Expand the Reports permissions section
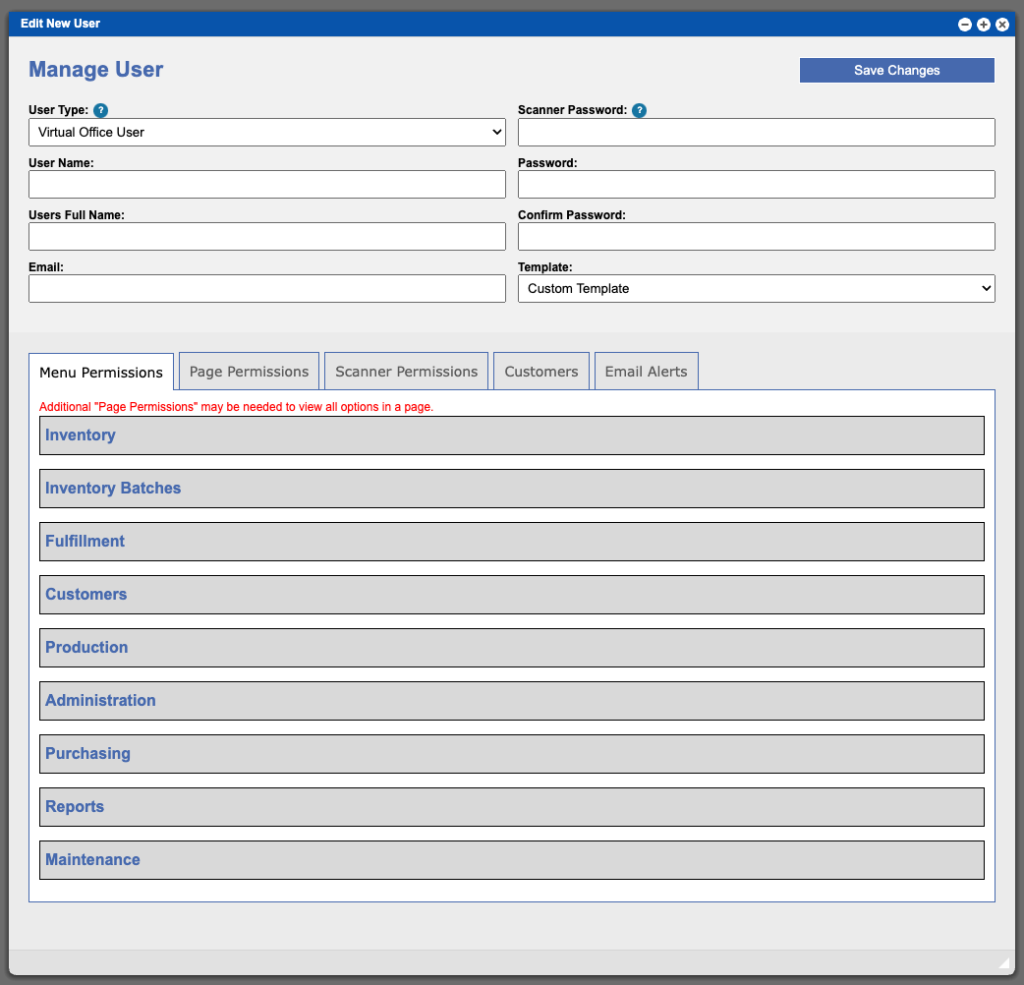The height and width of the screenshot is (985, 1024). [x=511, y=806]
